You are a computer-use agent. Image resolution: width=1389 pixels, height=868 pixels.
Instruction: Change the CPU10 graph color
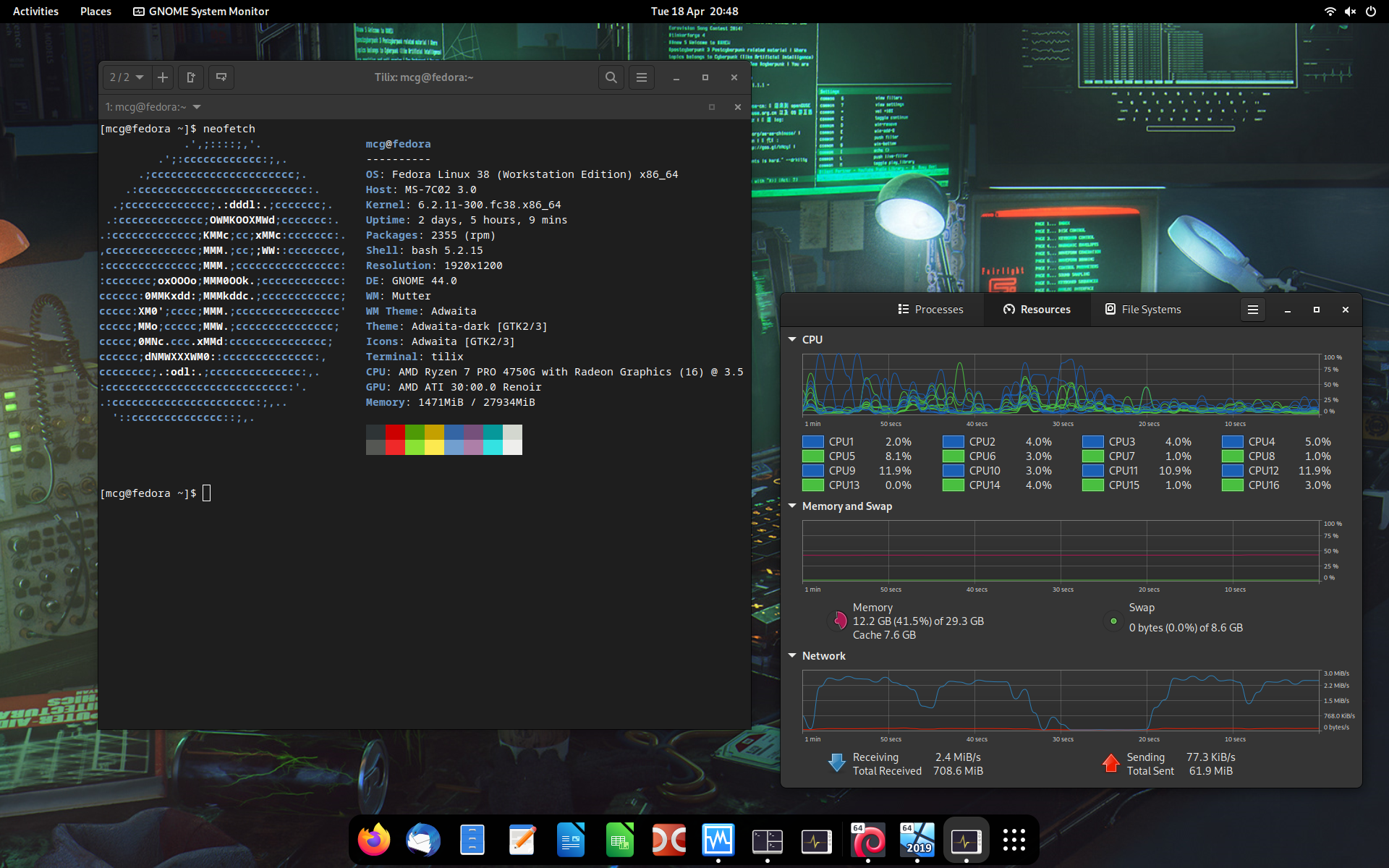click(x=953, y=471)
